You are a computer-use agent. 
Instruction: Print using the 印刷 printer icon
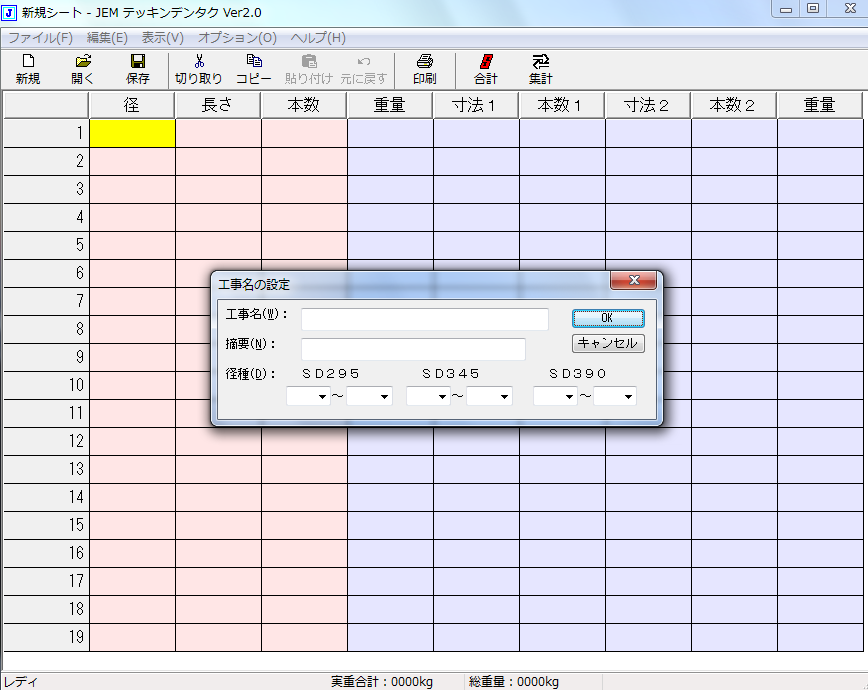tap(425, 70)
